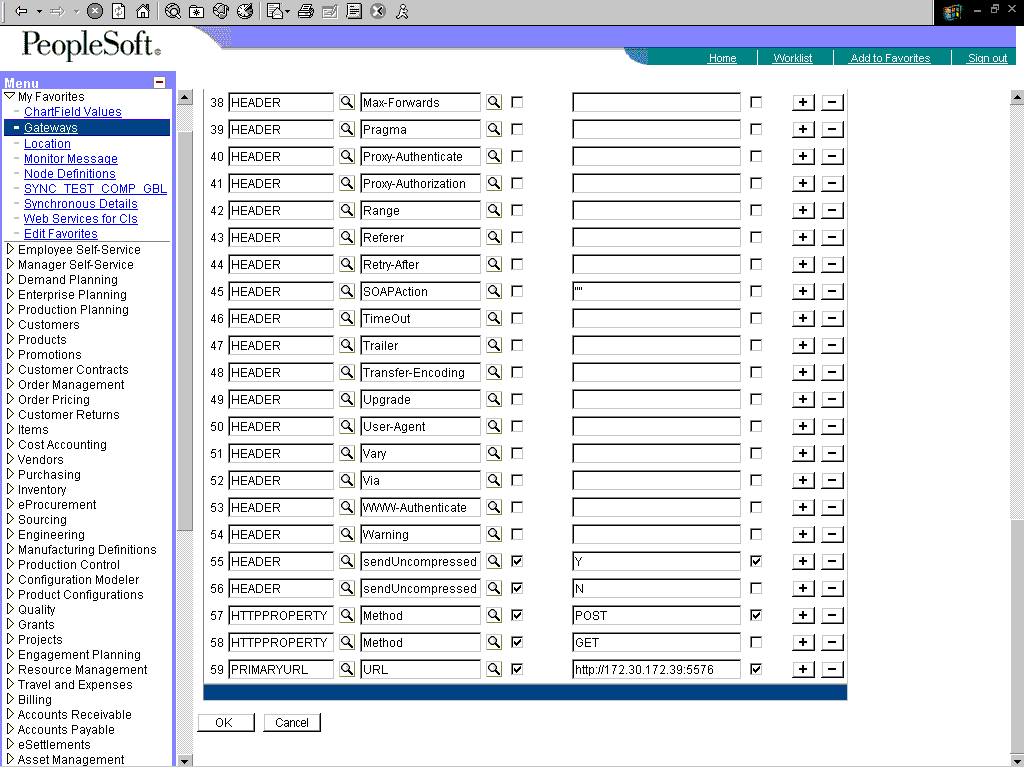Toggle the checkbox next to the GET value

(x=756, y=641)
